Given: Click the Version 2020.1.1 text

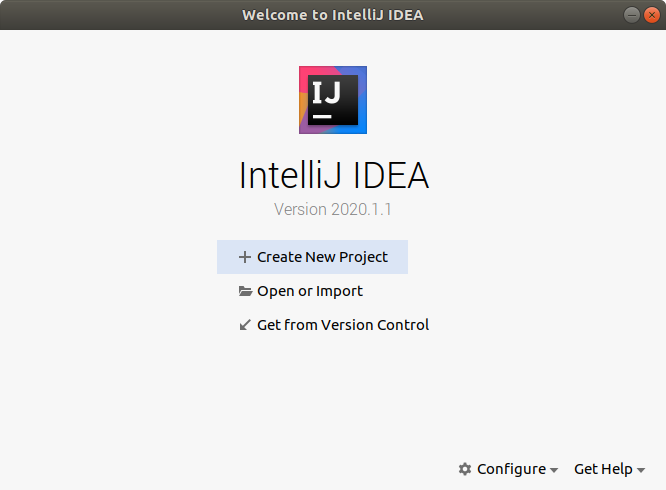Looking at the screenshot, I should tap(333, 210).
